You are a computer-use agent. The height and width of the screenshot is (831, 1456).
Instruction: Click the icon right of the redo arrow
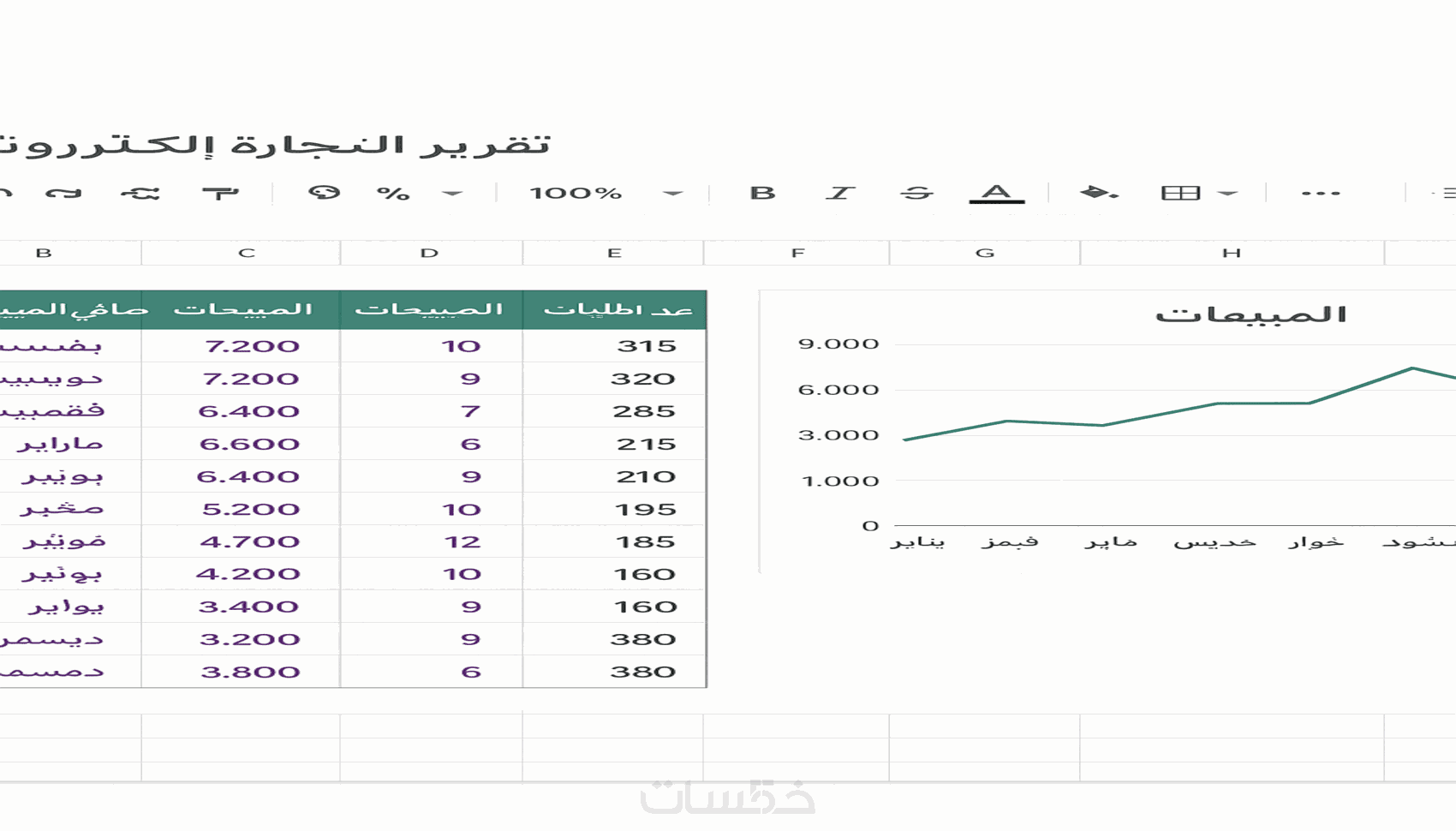click(140, 193)
